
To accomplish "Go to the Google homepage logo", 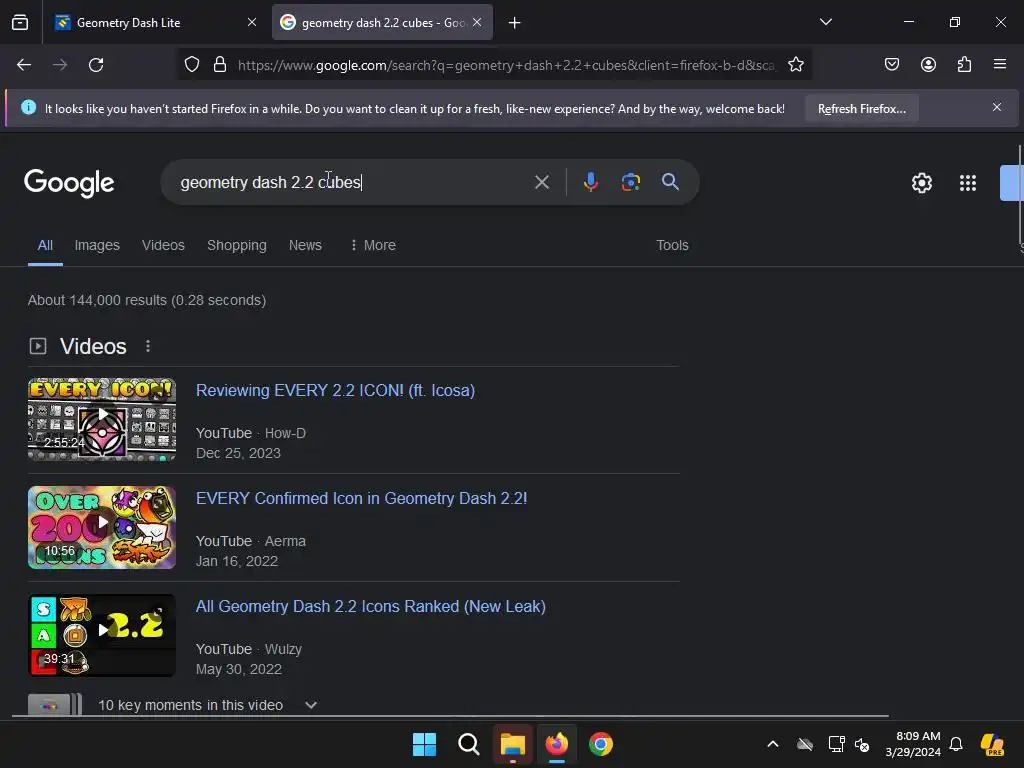I will pos(69,184).
